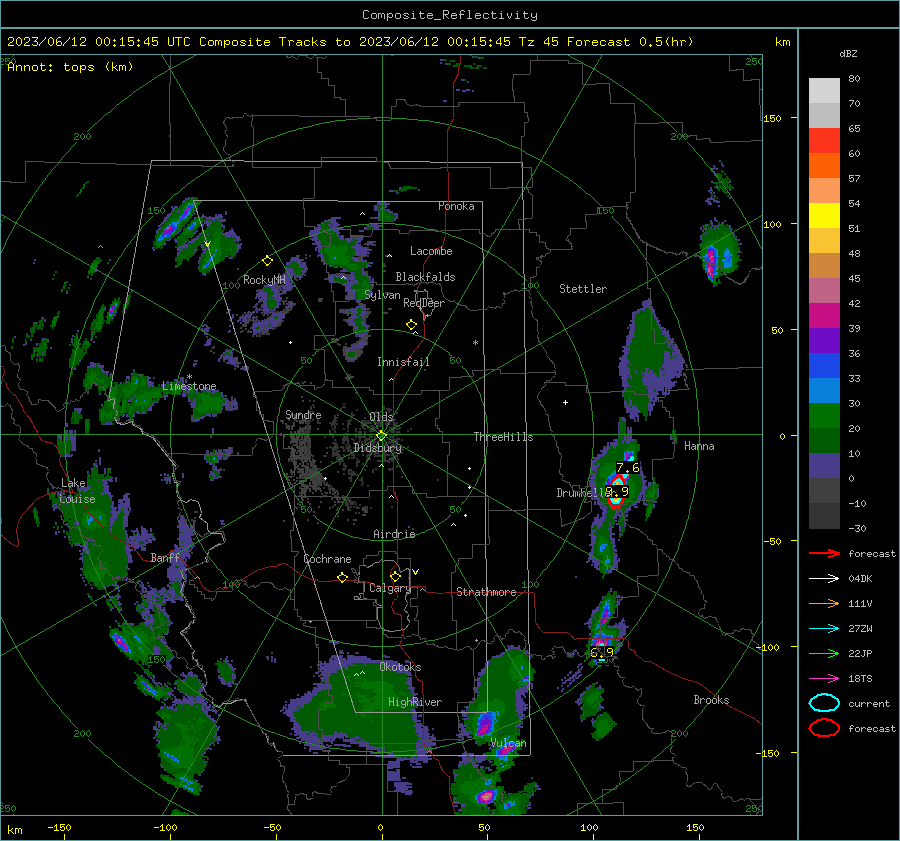This screenshot has height=841, width=900.
Task: Click the 6.9 storm top label
Action: (602, 652)
